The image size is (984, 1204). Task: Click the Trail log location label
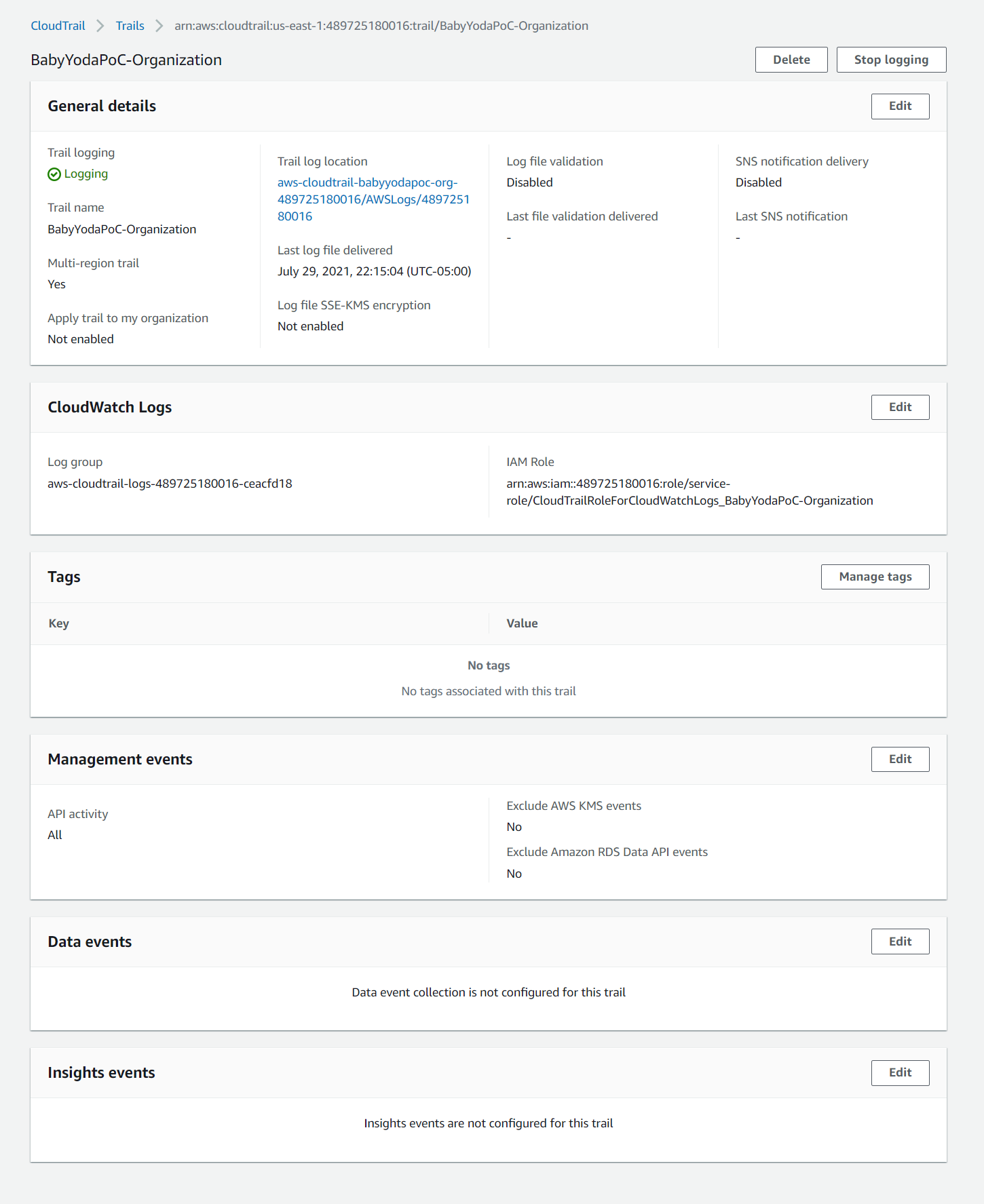pos(322,161)
